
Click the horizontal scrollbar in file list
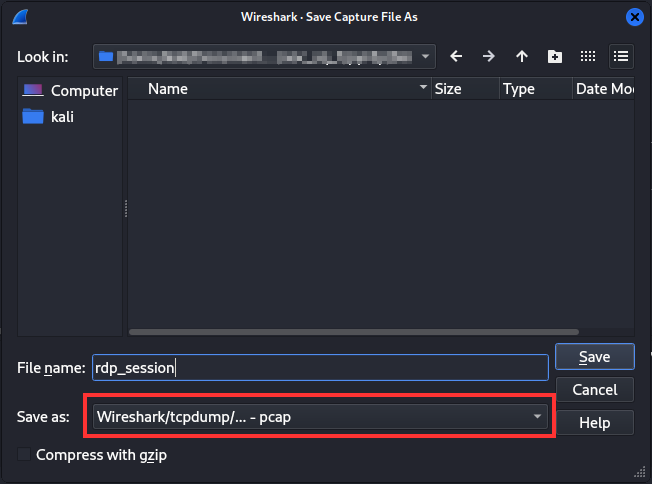[x=354, y=332]
